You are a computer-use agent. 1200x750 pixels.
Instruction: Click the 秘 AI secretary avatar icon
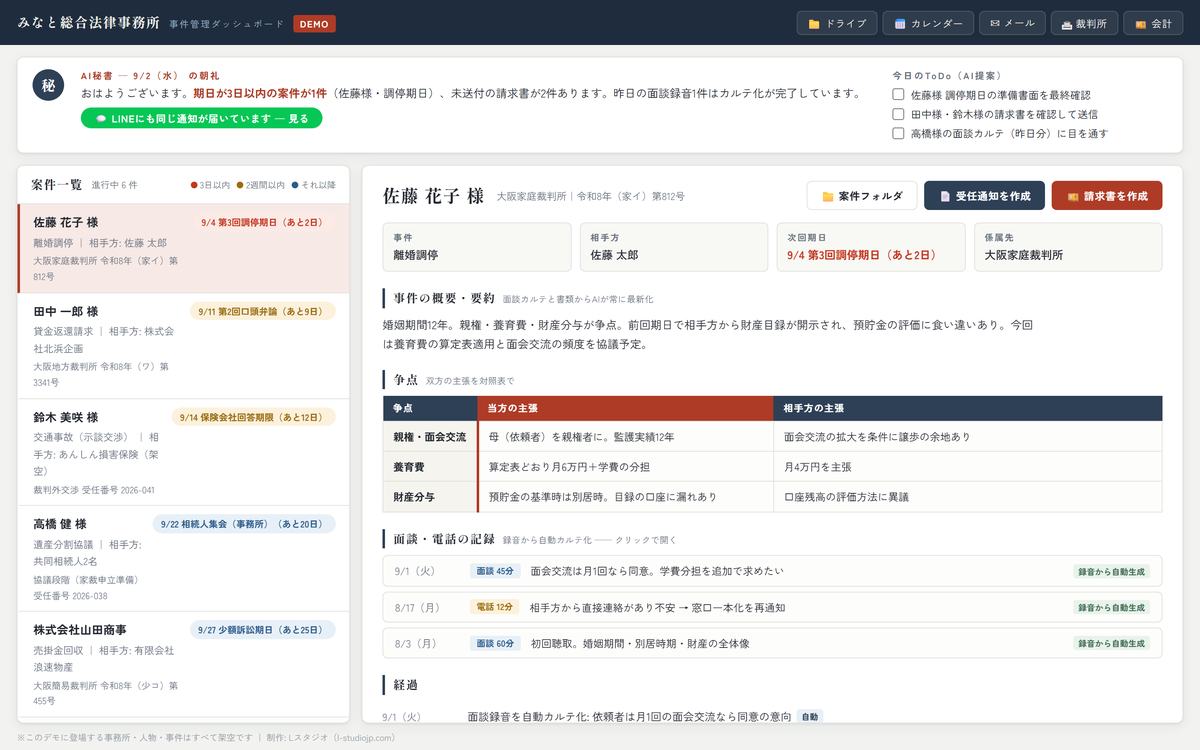[x=49, y=86]
